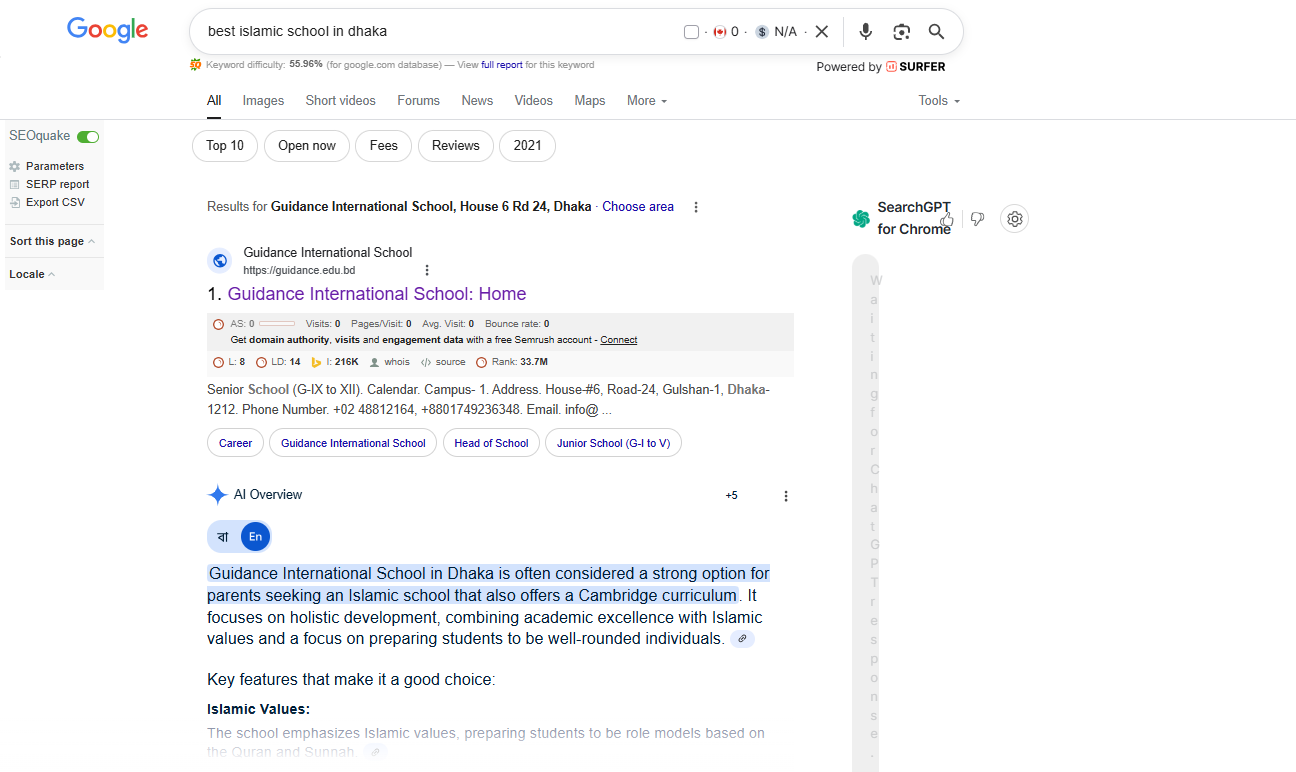The image size is (1296, 772).
Task: Tick the Surfer checkbox in search bar
Action: click(x=691, y=32)
